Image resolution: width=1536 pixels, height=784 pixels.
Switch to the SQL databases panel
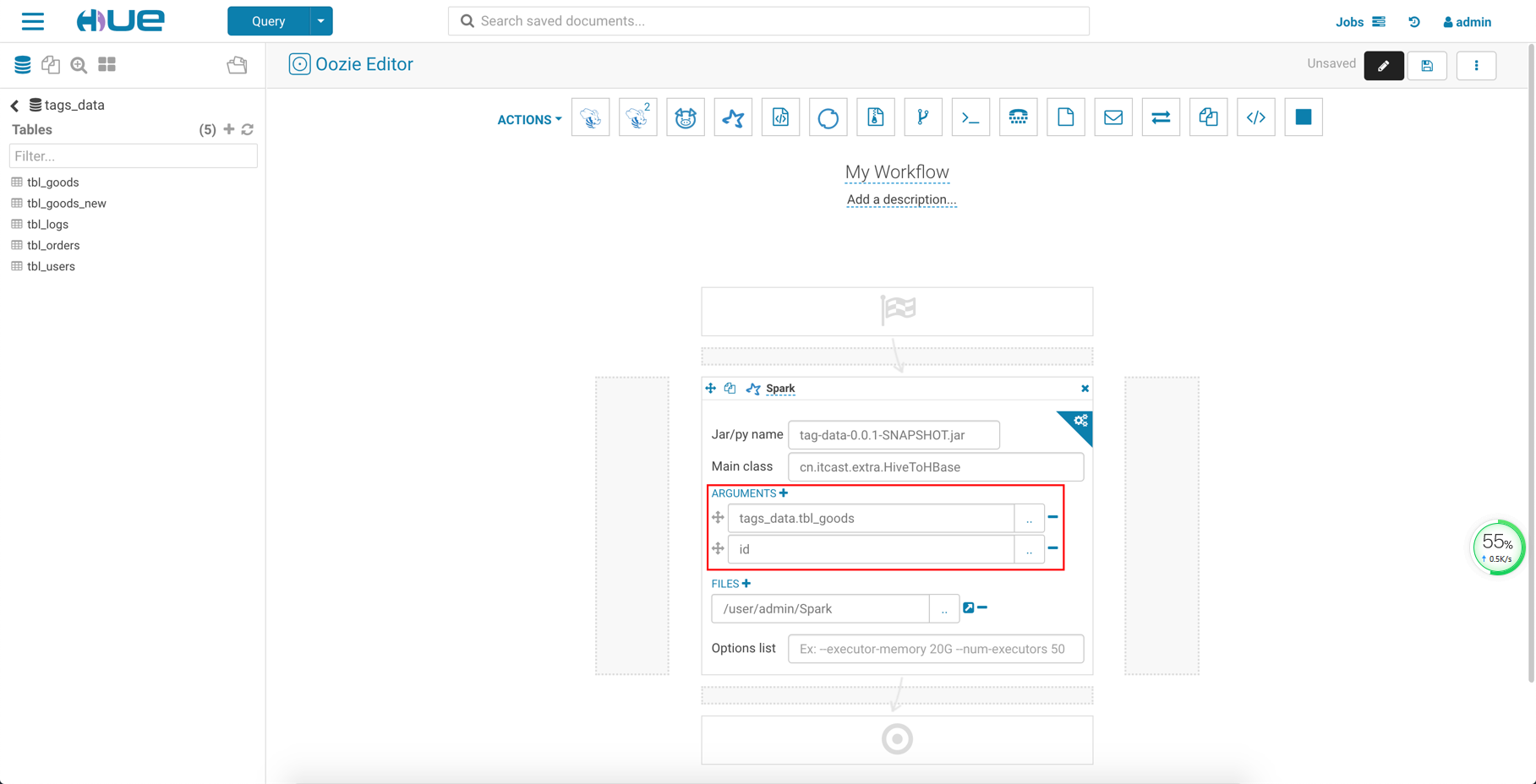click(23, 64)
